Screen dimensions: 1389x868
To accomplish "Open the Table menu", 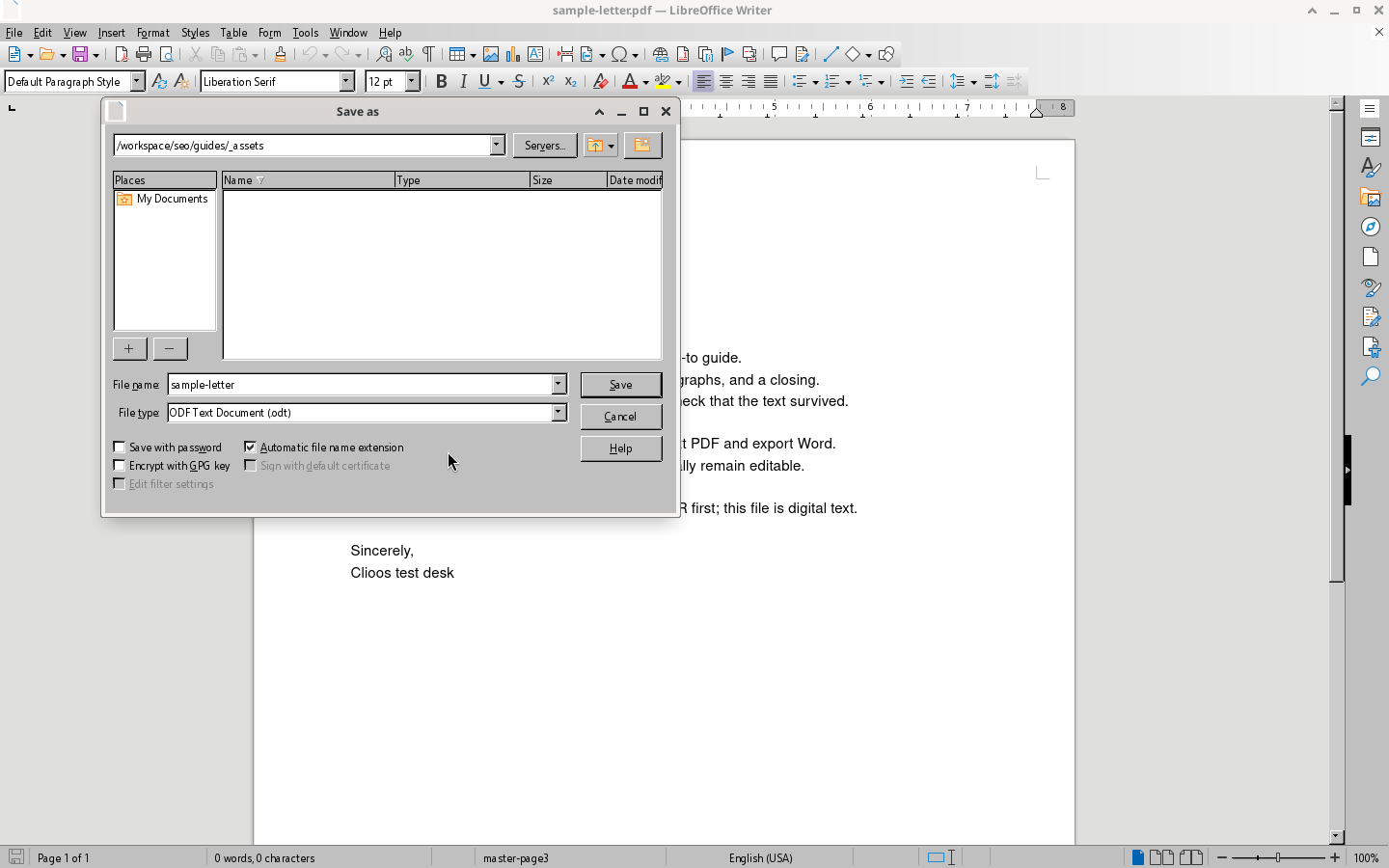I will (233, 33).
